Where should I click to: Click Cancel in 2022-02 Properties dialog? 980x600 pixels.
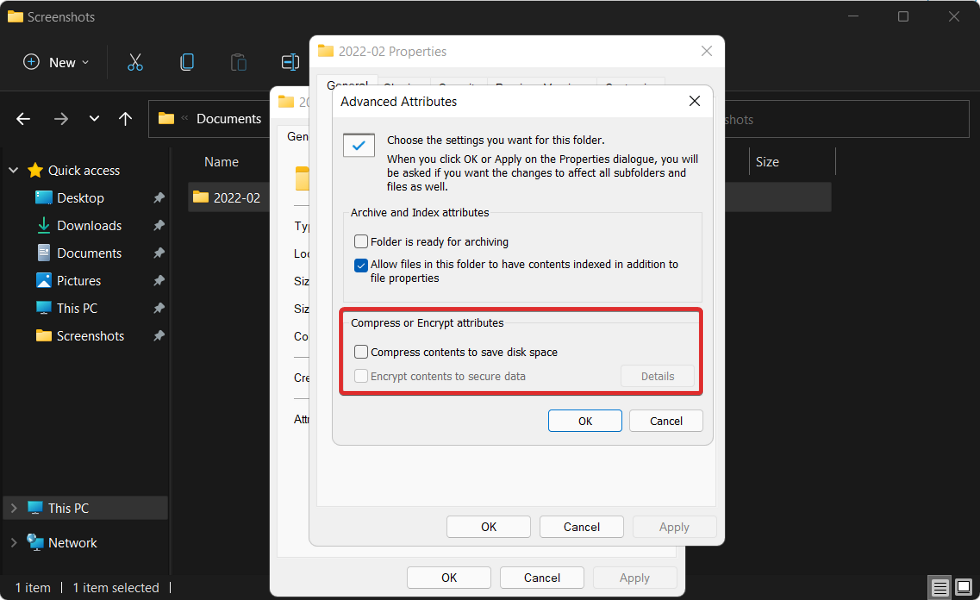pos(581,527)
